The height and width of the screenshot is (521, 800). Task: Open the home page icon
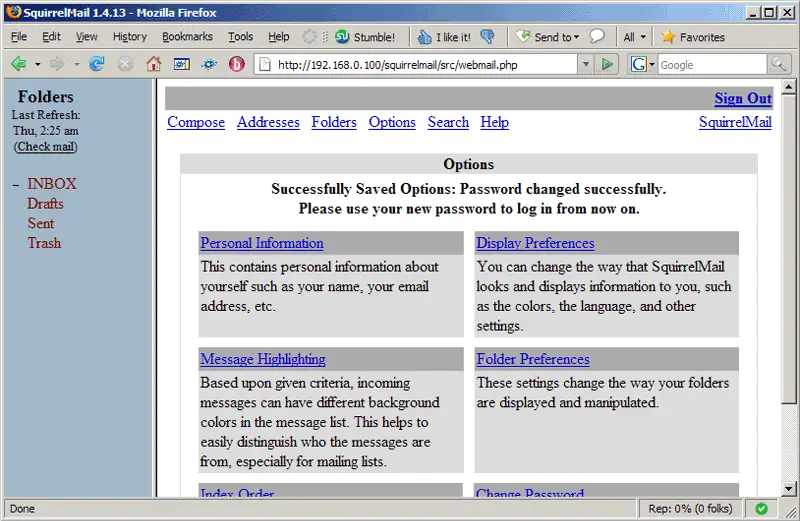[x=153, y=64]
